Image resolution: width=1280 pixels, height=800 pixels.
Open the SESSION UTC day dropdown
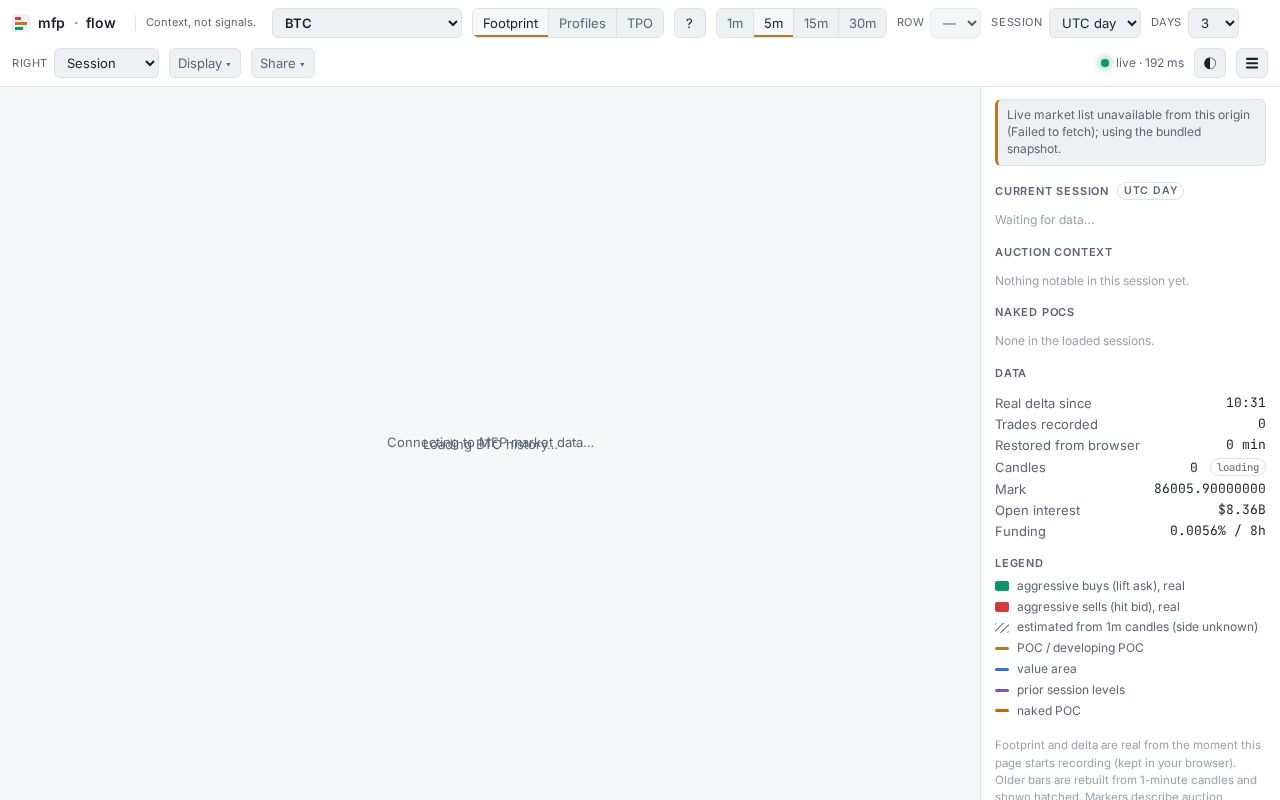pyautogui.click(x=1095, y=23)
